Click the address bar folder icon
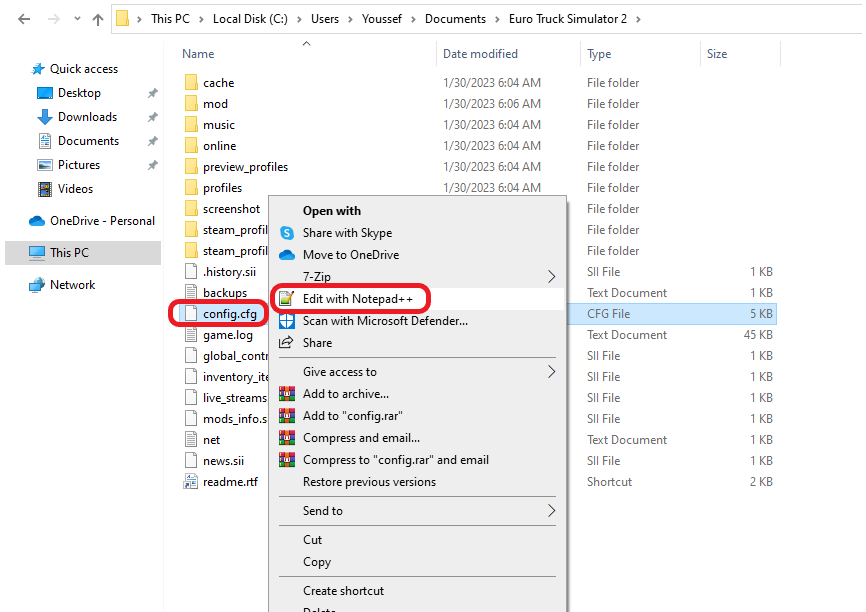 click(x=123, y=19)
